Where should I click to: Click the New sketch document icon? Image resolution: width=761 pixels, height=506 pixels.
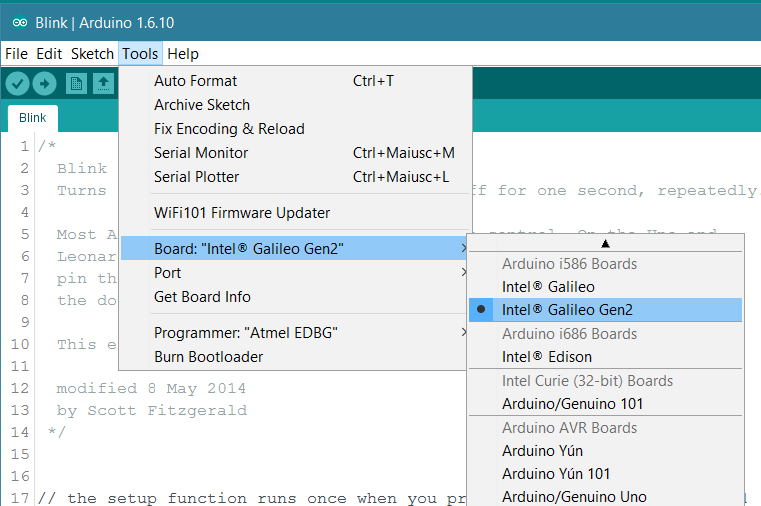tap(76, 84)
